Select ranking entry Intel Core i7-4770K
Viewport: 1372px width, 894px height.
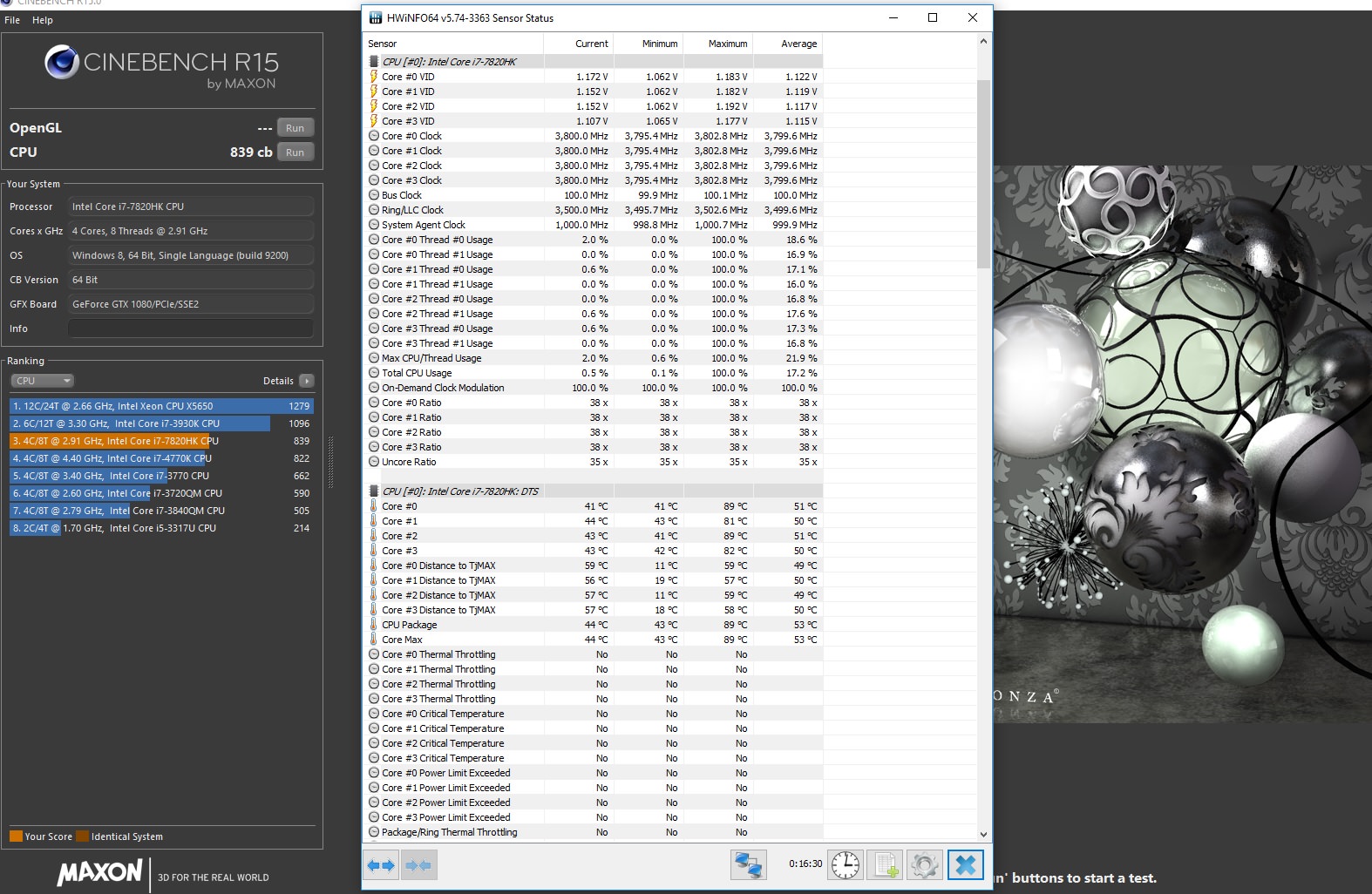click(x=161, y=458)
